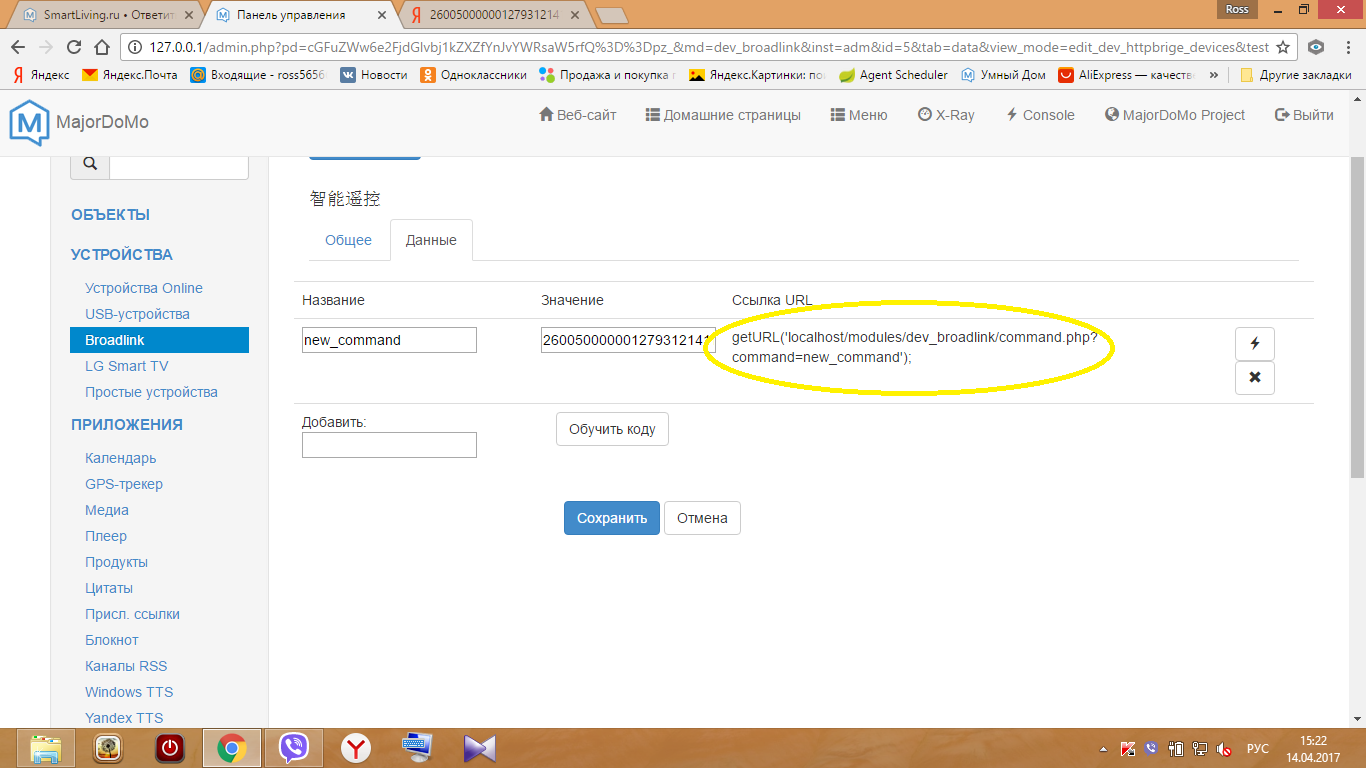Click the MajorDoMo logo icon

(29, 122)
